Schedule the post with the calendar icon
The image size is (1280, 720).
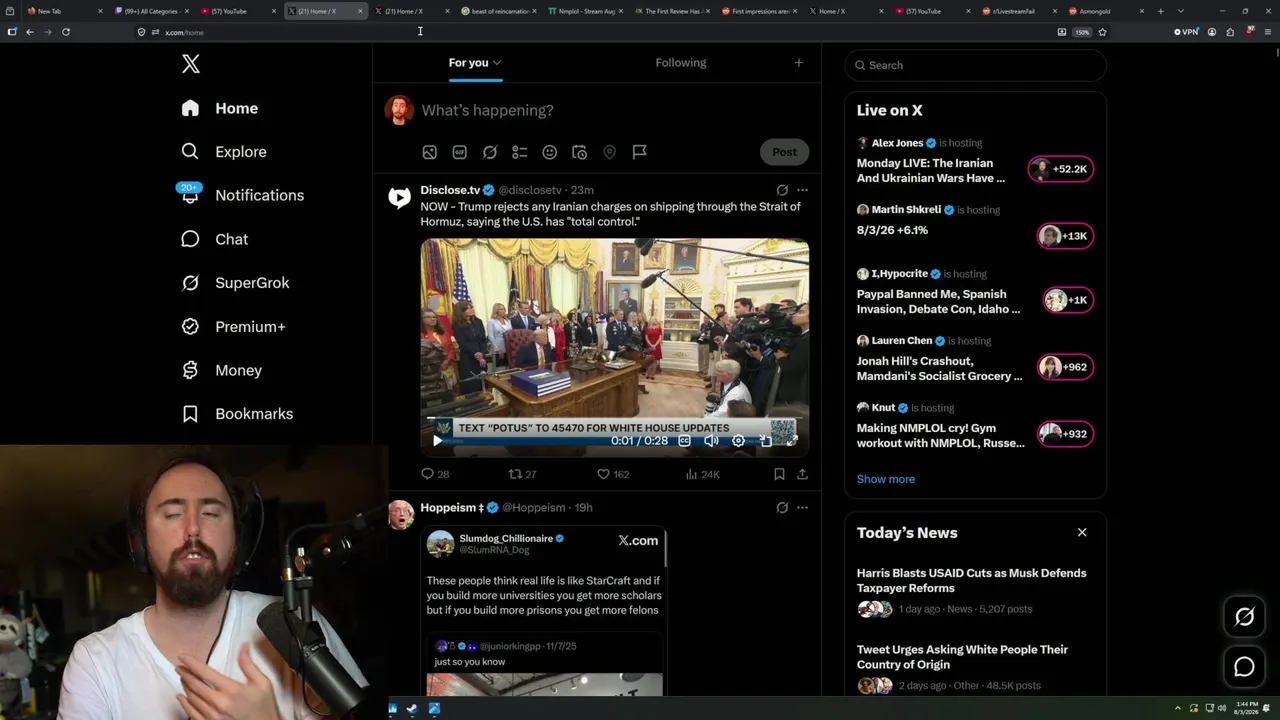tap(579, 152)
